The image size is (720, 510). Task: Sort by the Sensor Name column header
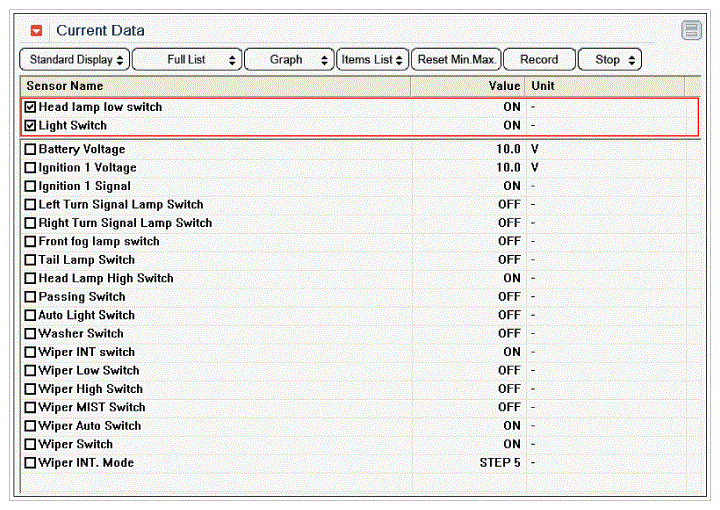64,86
